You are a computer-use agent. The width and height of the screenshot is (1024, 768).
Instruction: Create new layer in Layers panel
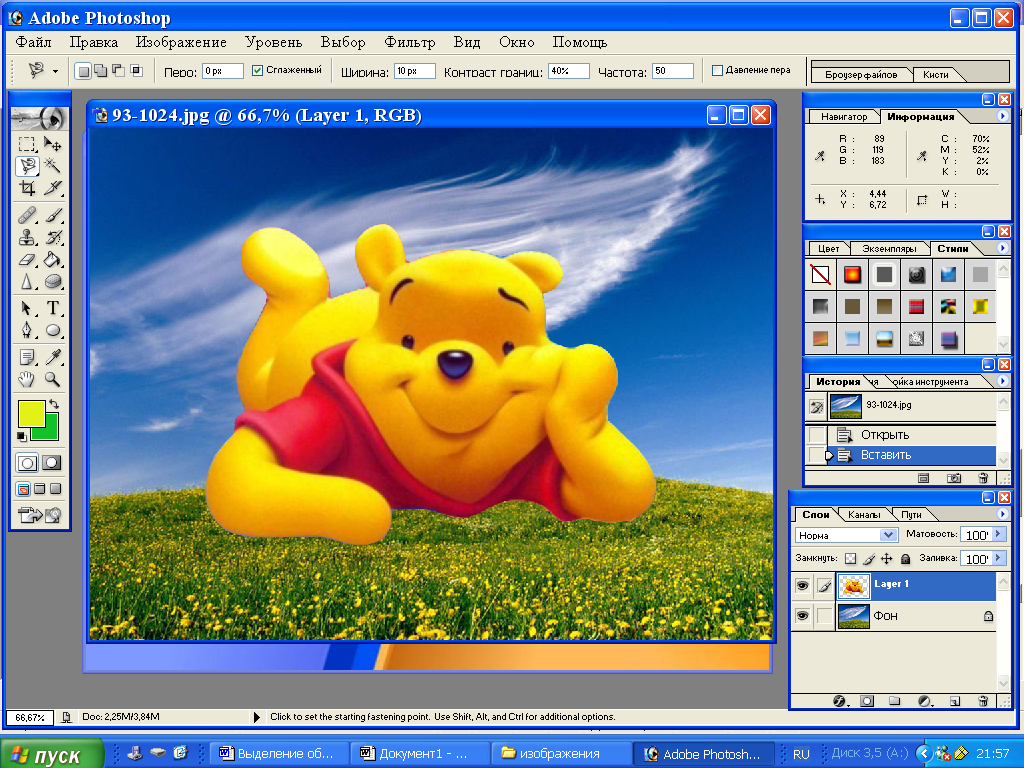click(x=955, y=701)
